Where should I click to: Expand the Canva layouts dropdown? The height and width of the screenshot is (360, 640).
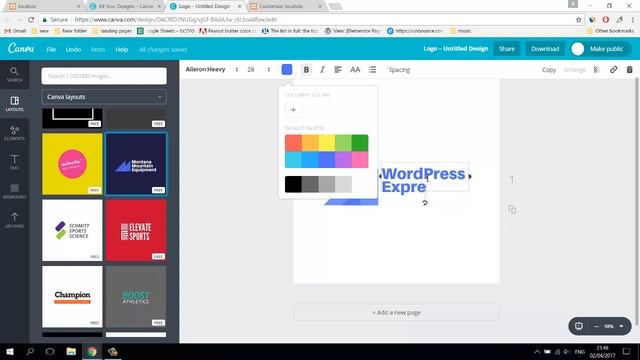[x=104, y=97]
